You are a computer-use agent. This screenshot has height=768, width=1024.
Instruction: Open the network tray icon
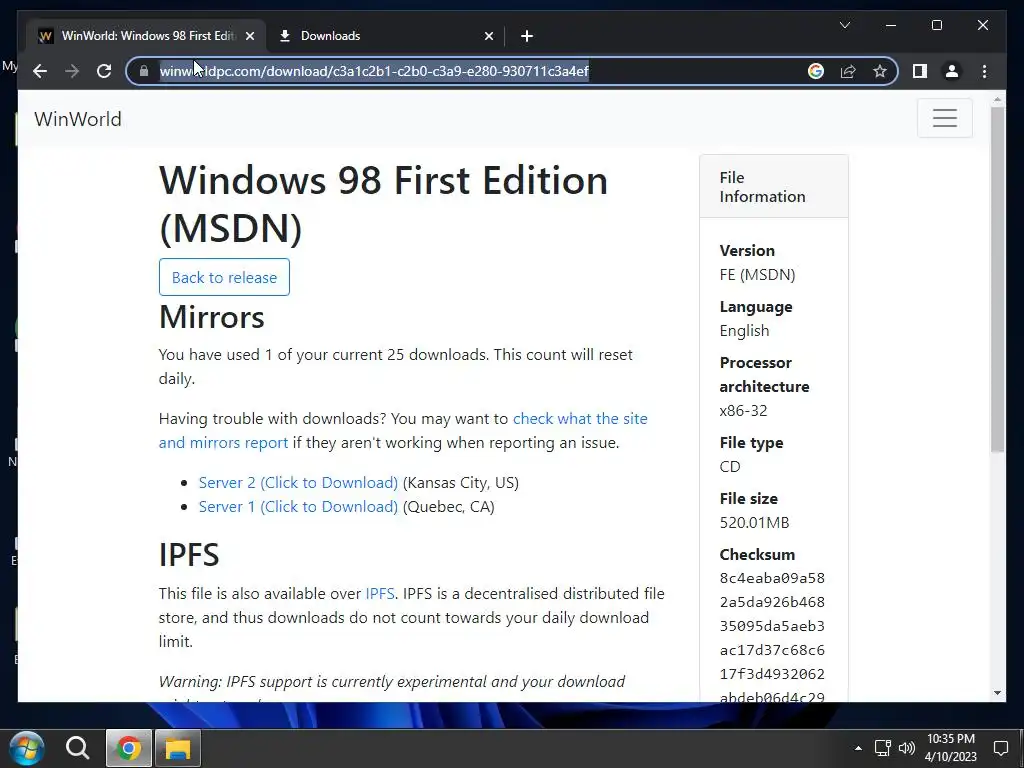[883, 748]
